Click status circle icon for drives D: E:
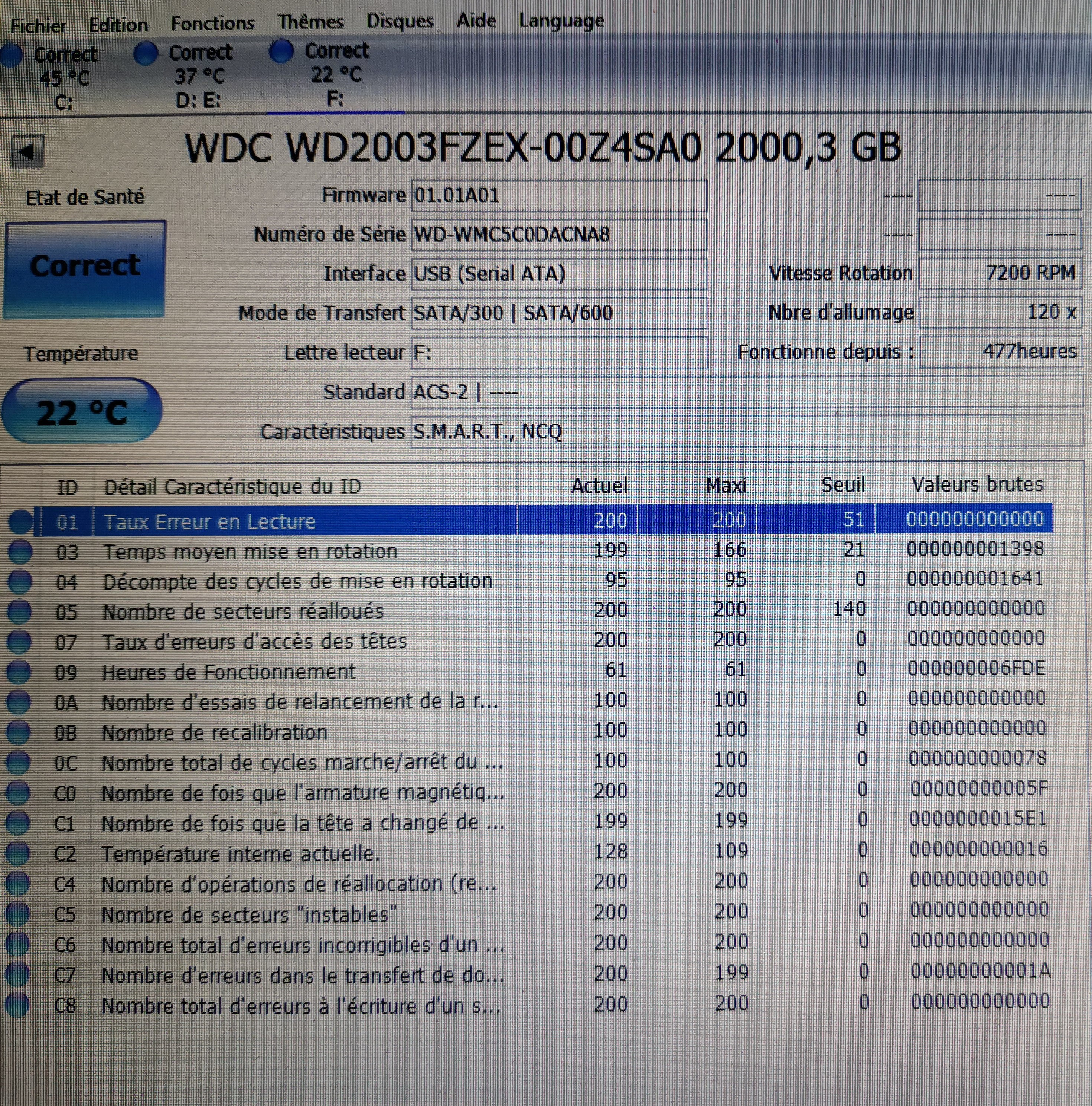 pyautogui.click(x=146, y=54)
